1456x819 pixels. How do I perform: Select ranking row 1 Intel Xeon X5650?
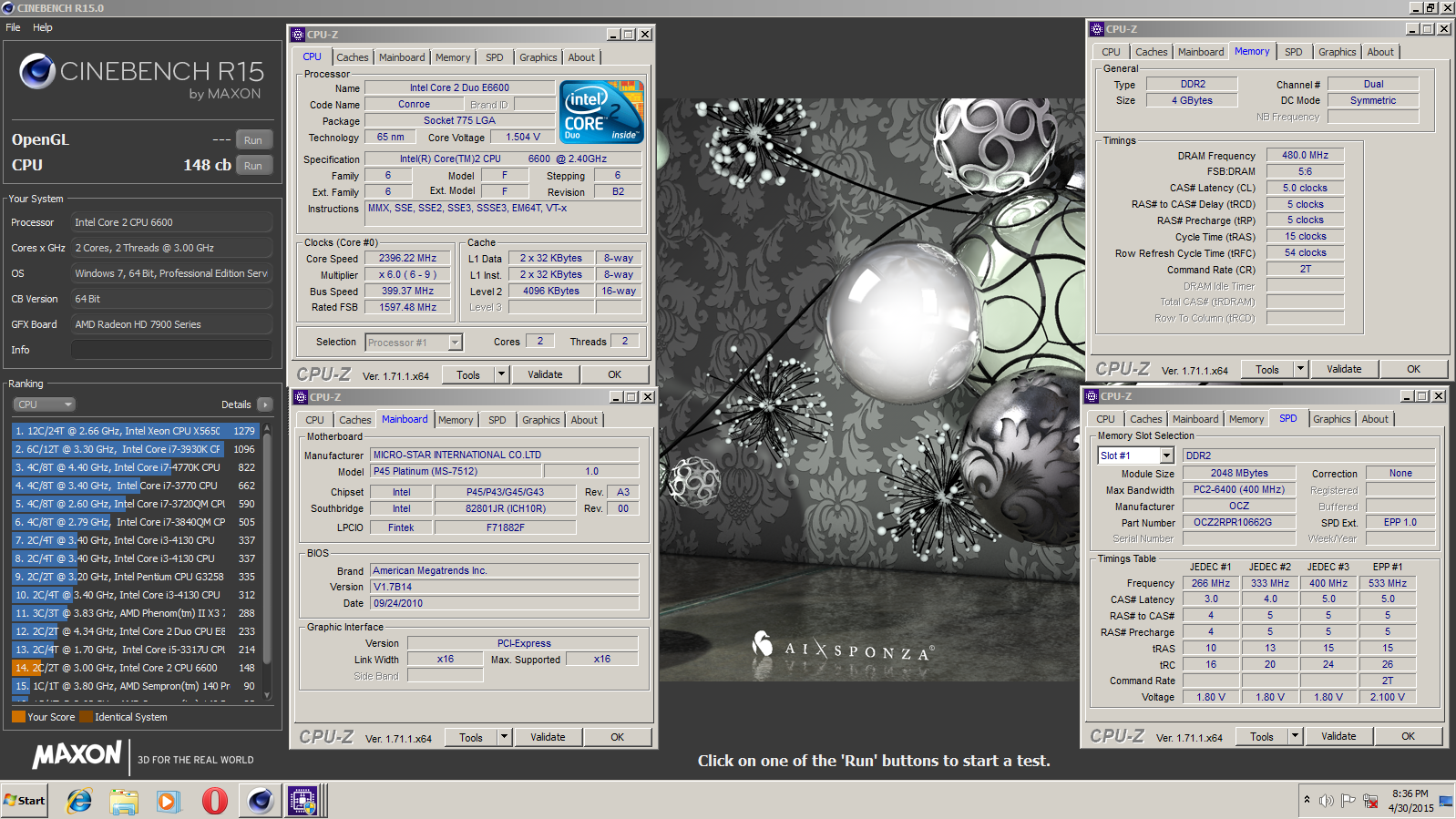click(x=136, y=431)
